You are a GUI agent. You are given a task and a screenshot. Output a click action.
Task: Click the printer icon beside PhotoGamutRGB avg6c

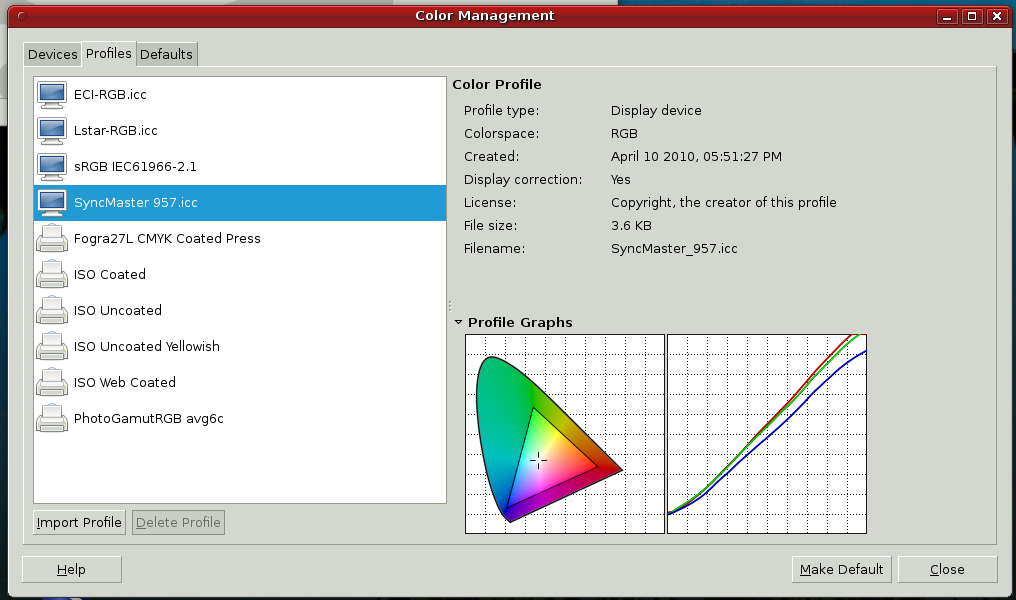tap(52, 419)
